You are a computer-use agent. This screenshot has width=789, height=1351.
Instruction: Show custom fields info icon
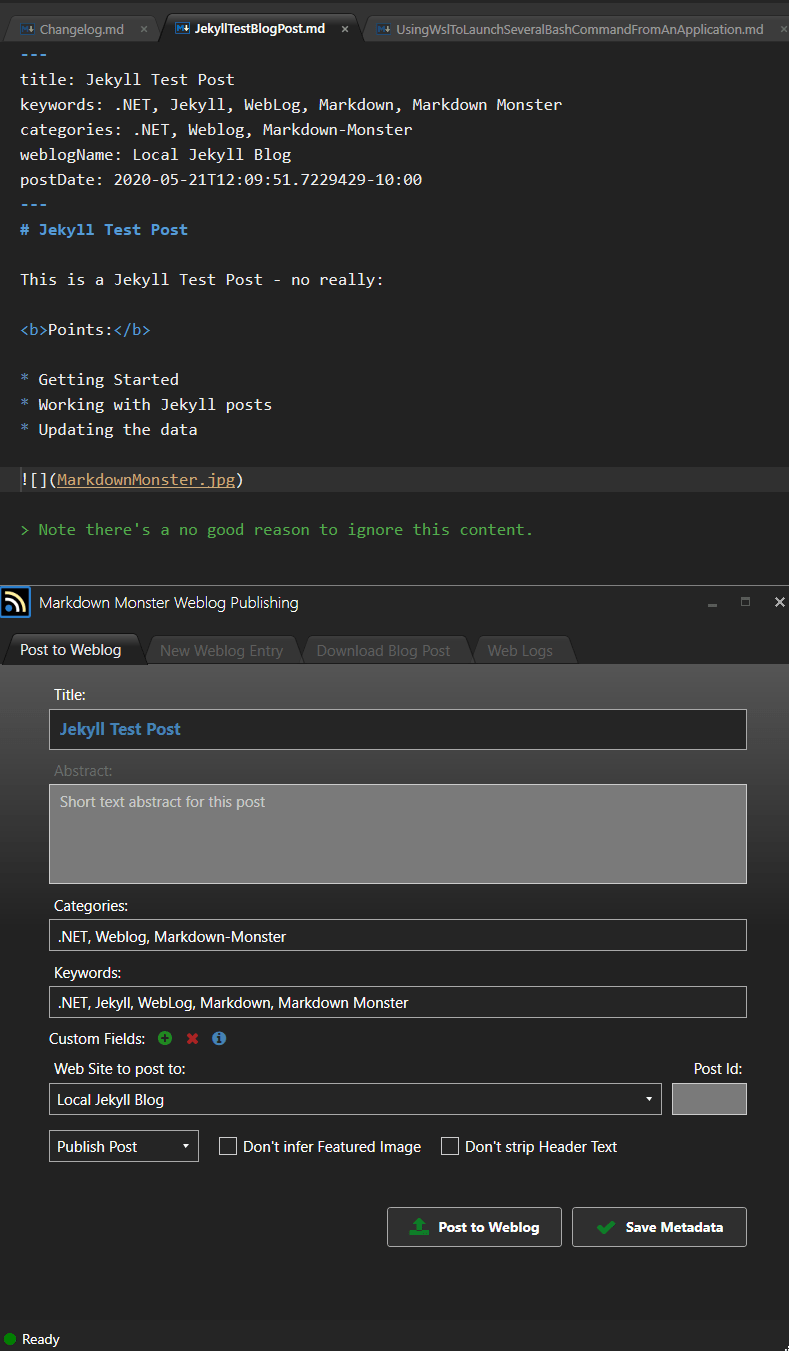(219, 1038)
